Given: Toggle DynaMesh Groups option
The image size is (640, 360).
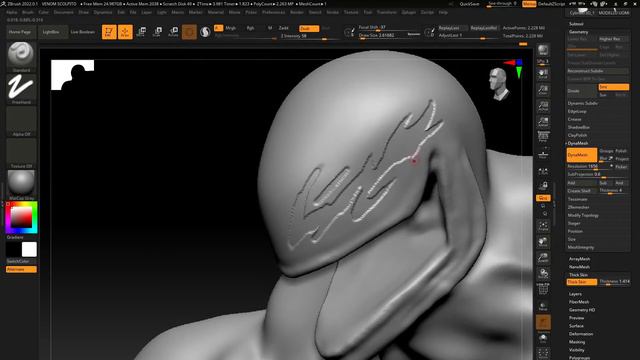Looking at the screenshot, I should tap(606, 151).
